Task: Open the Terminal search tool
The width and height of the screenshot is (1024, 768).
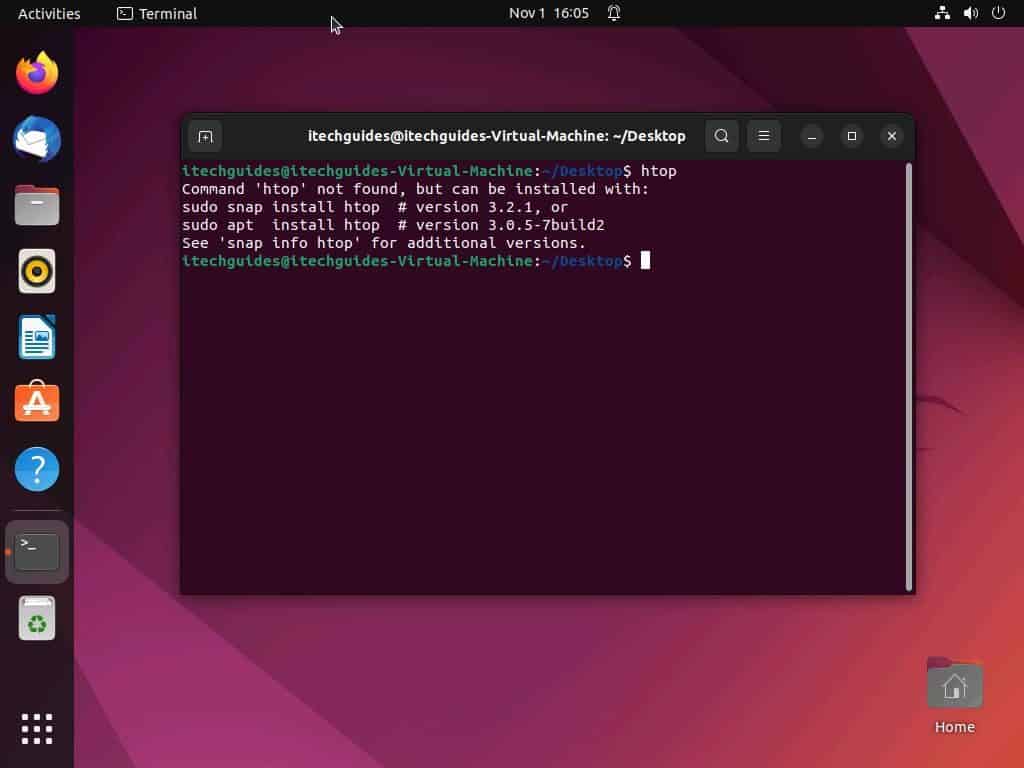Action: tap(722, 136)
